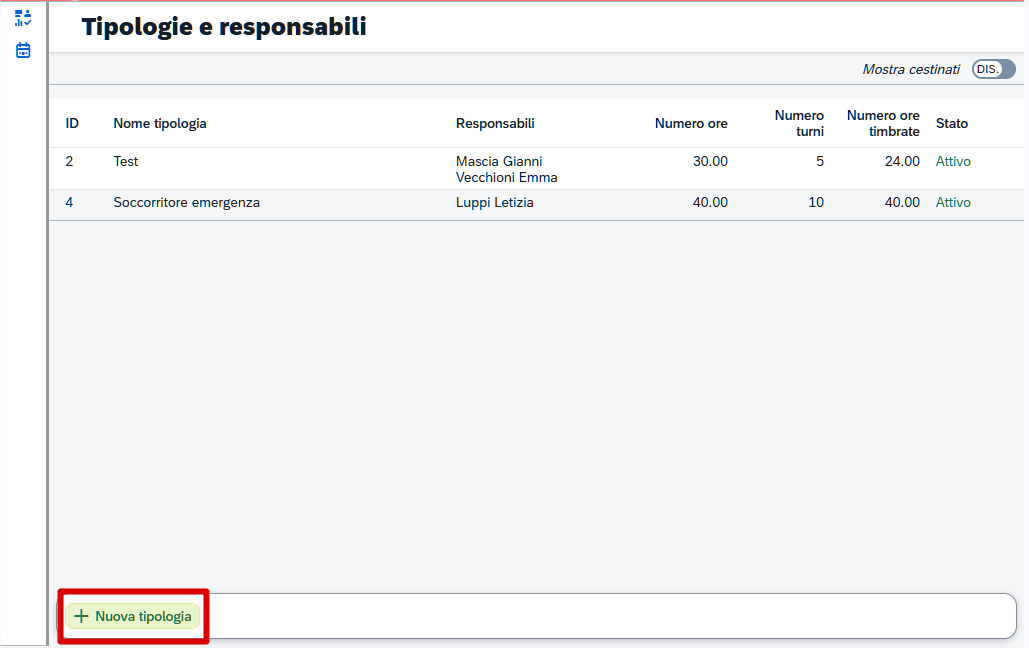Open the Soccorritore emergenza row
Viewport: 1029px width, 648px height.
tap(187, 203)
